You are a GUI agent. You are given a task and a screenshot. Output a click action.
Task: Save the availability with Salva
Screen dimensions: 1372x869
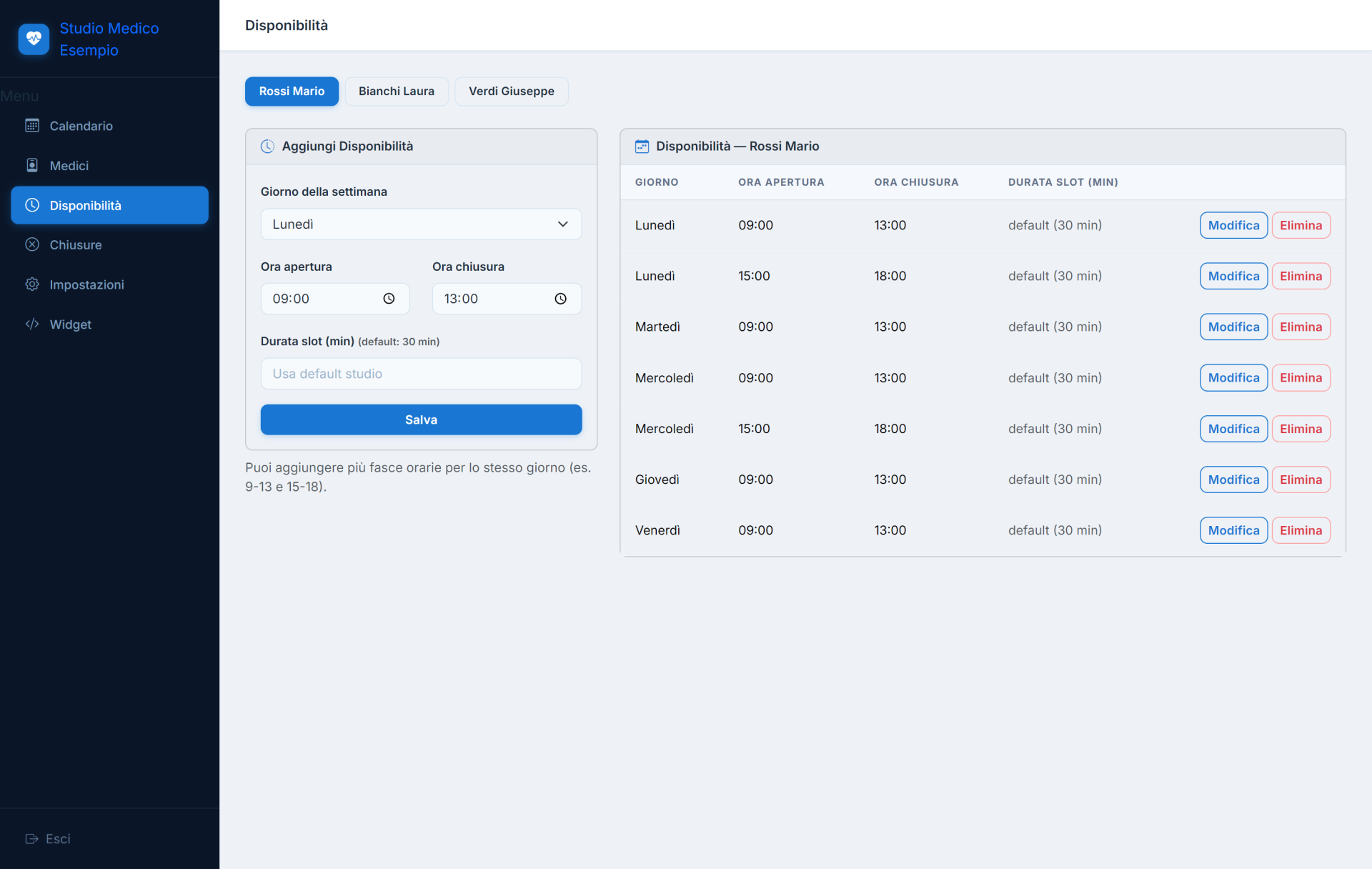point(421,420)
